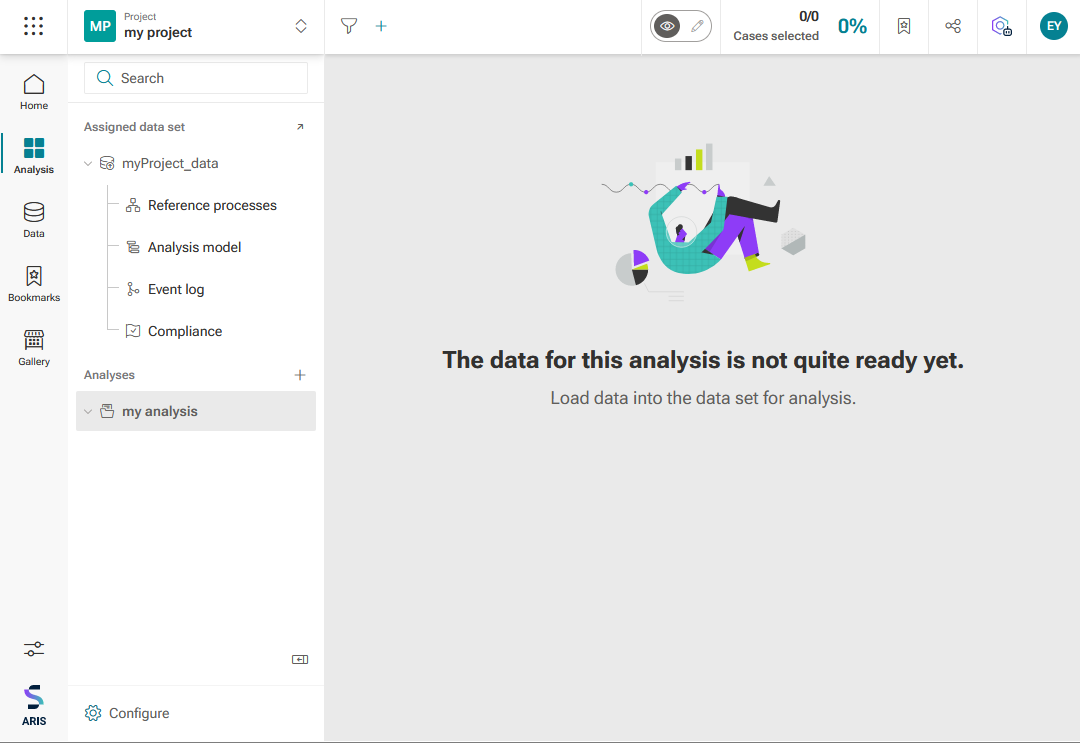Open Gallery in sidebar
The height and width of the screenshot is (743, 1080).
(x=34, y=348)
